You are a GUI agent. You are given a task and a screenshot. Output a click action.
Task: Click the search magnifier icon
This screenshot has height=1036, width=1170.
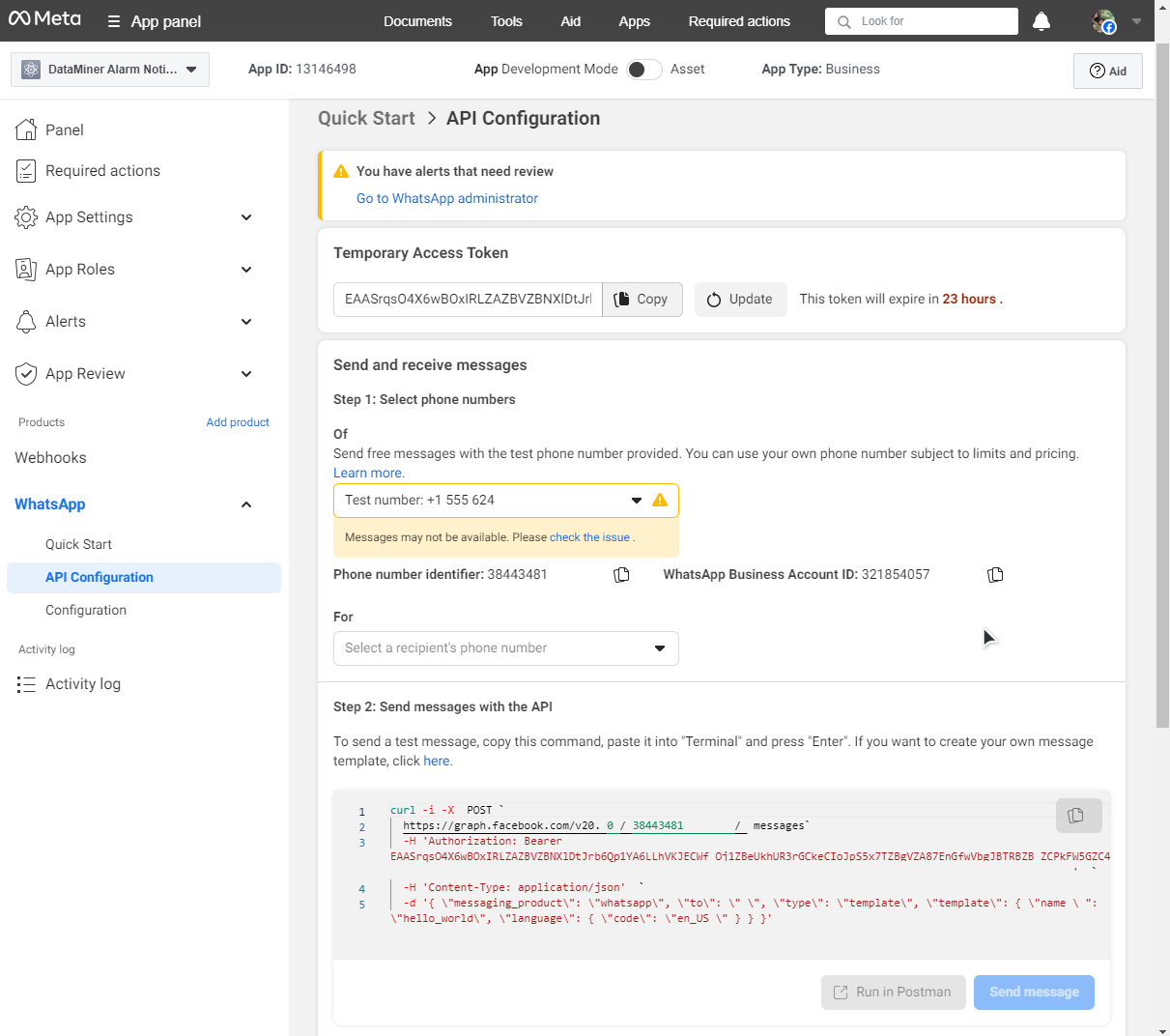pyautogui.click(x=844, y=21)
